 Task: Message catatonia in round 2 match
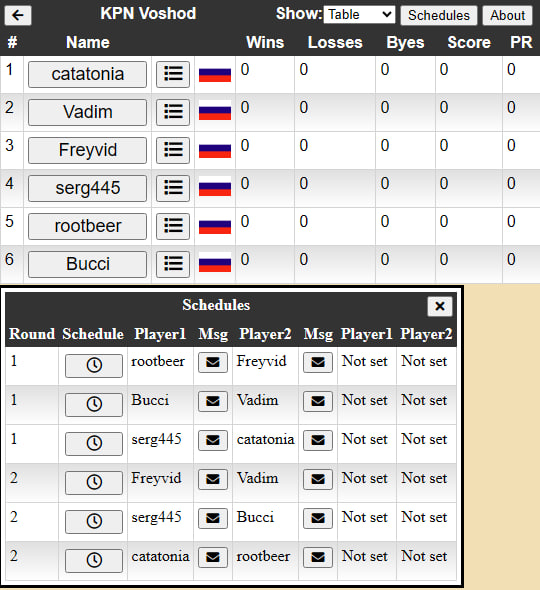[x=213, y=557]
